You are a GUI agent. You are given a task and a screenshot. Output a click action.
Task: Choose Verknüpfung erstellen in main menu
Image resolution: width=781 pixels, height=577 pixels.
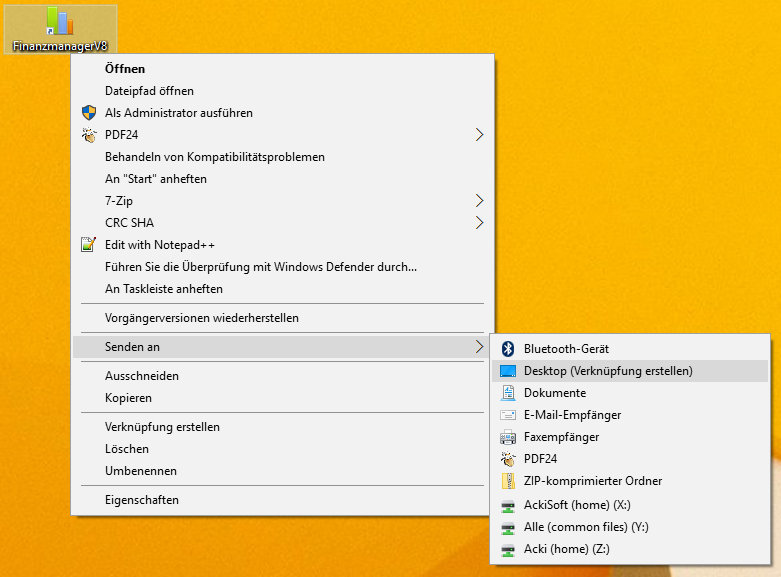pyautogui.click(x=282, y=427)
